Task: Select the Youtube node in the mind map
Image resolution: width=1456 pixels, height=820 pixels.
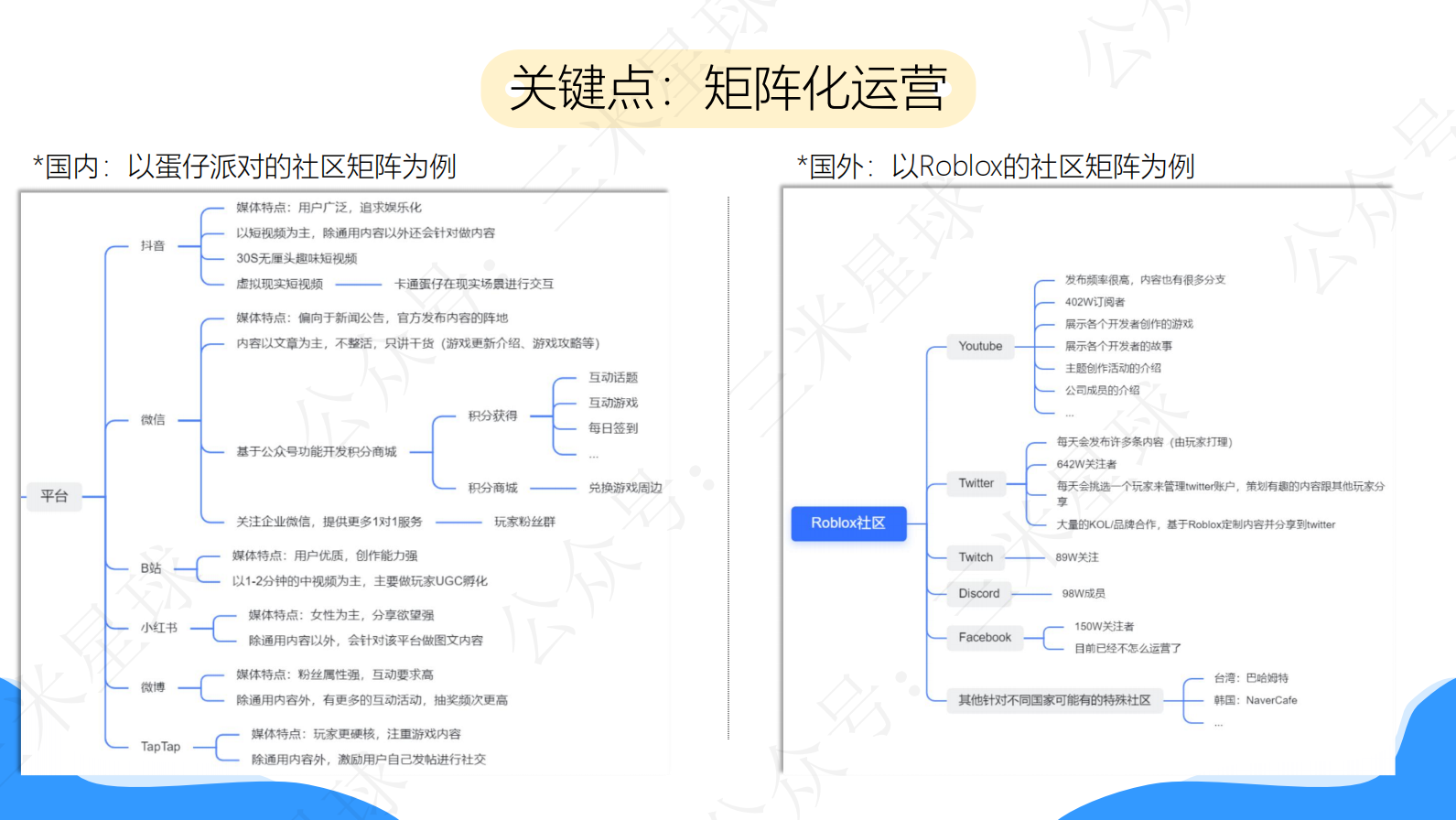Action: click(980, 346)
